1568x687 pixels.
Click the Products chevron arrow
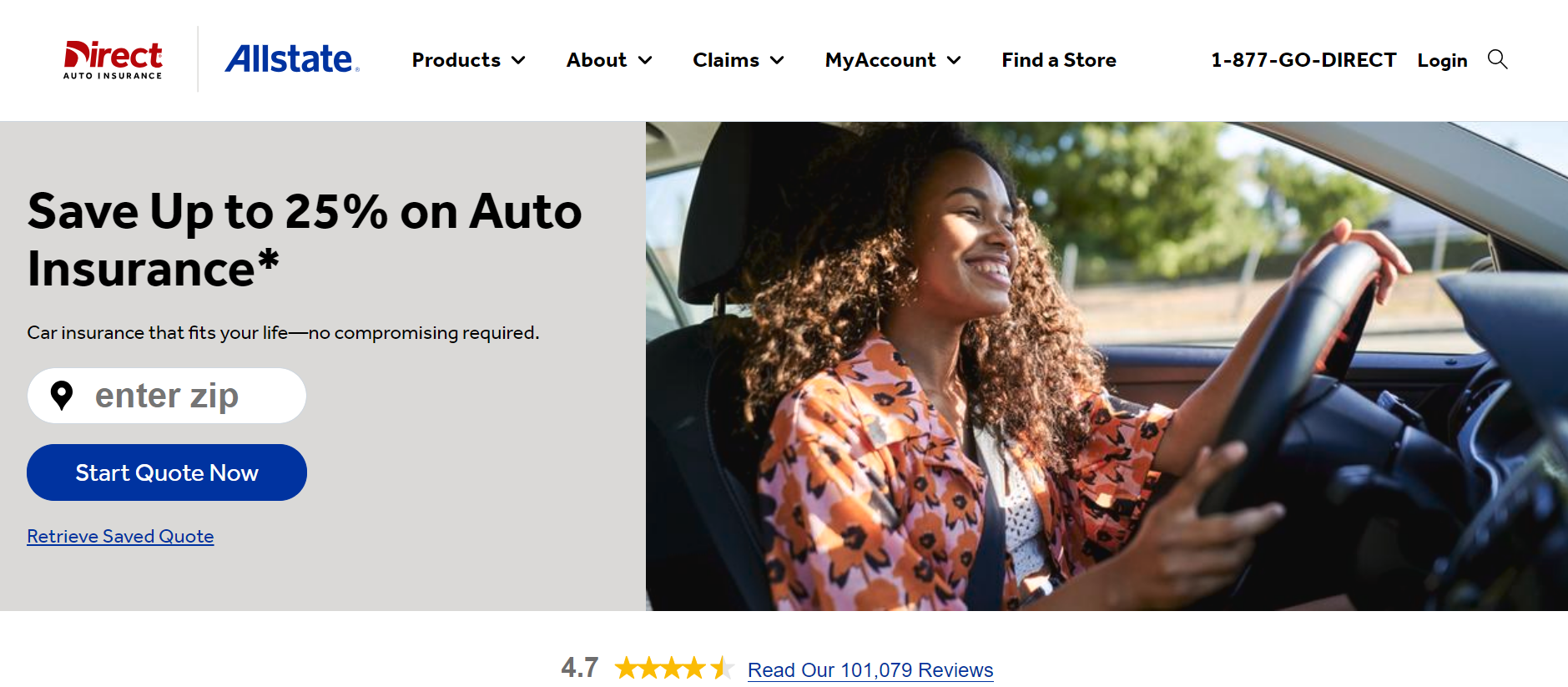519,60
